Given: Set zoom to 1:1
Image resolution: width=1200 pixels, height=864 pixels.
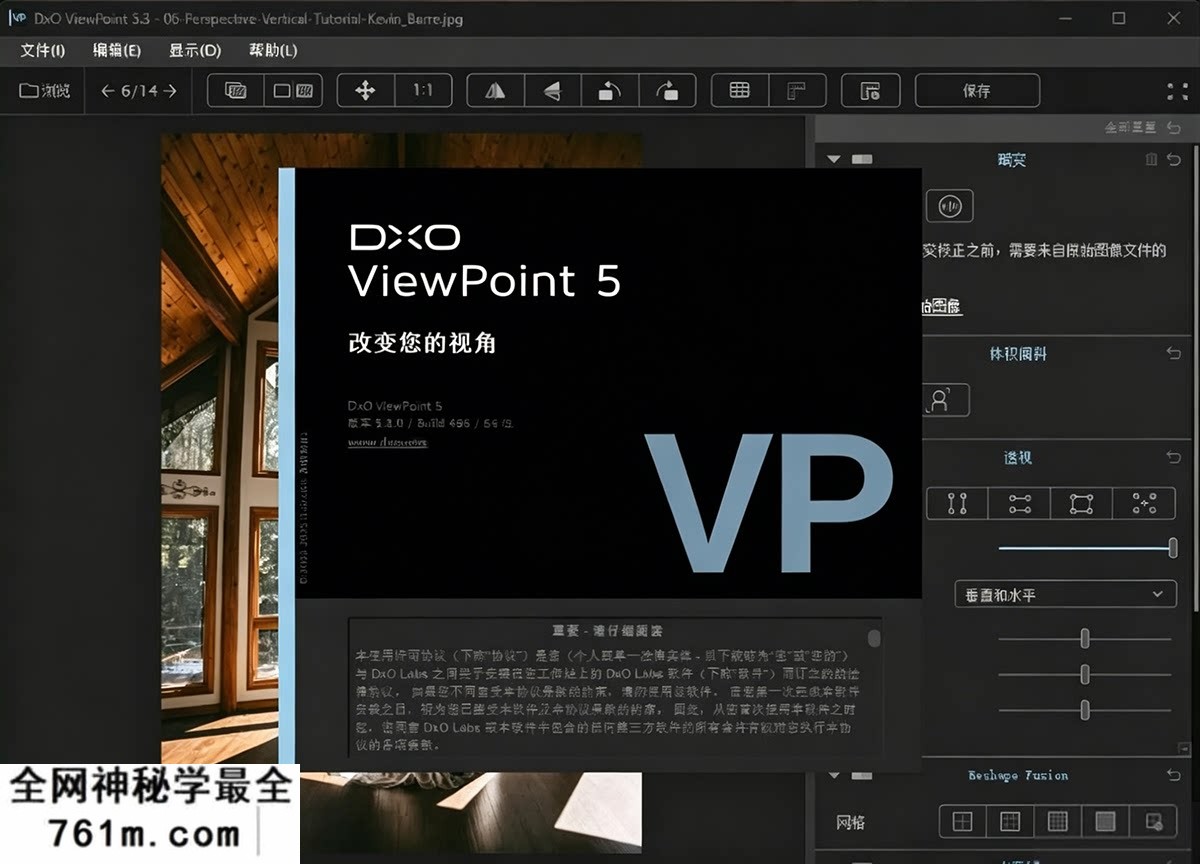Looking at the screenshot, I should [422, 91].
